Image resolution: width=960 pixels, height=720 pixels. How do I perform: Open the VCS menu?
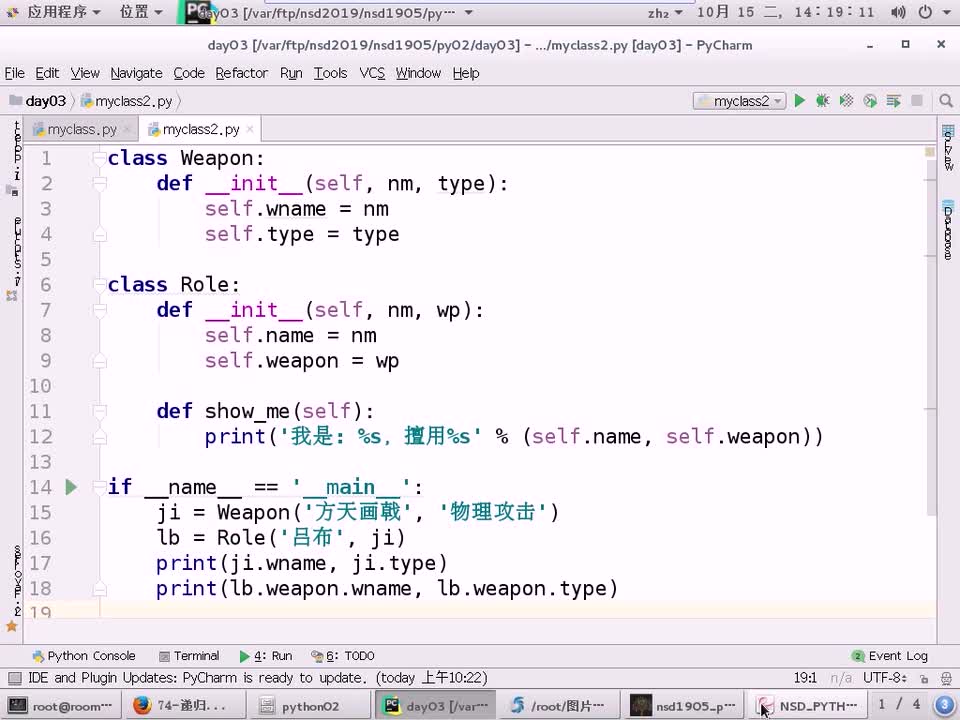tap(372, 73)
